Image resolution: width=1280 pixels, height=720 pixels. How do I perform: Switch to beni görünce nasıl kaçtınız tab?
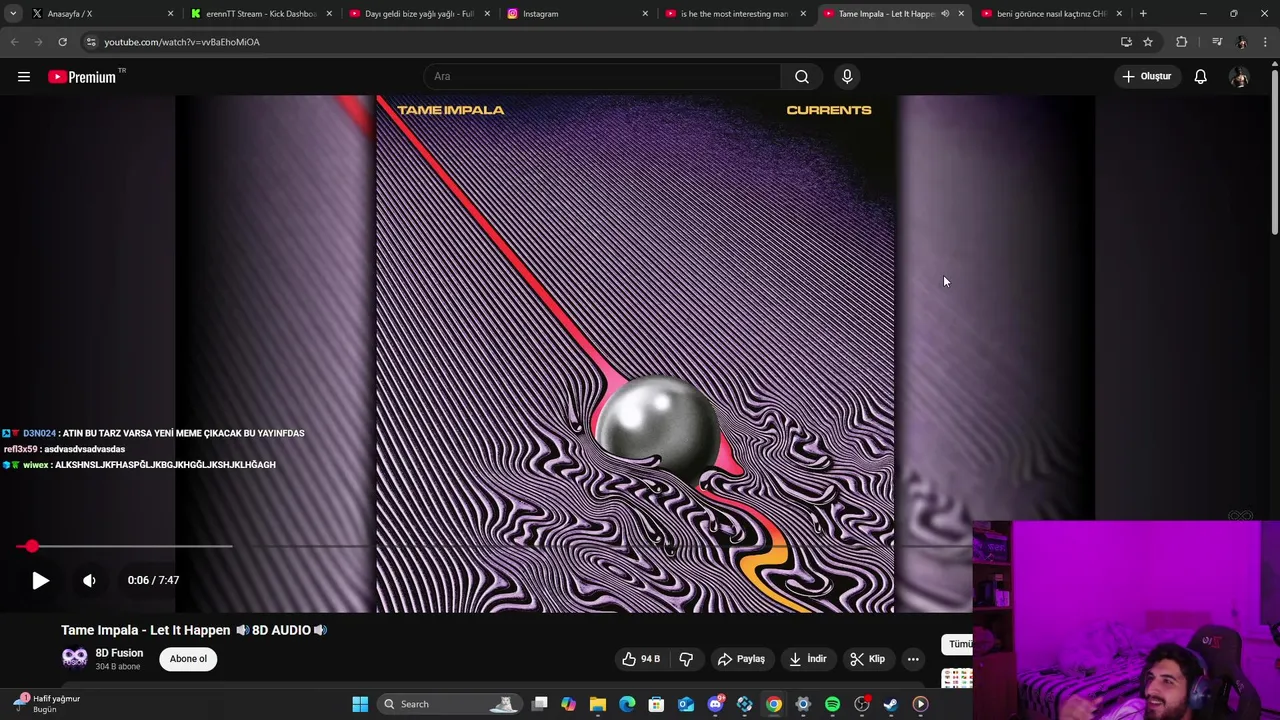pos(1051,14)
